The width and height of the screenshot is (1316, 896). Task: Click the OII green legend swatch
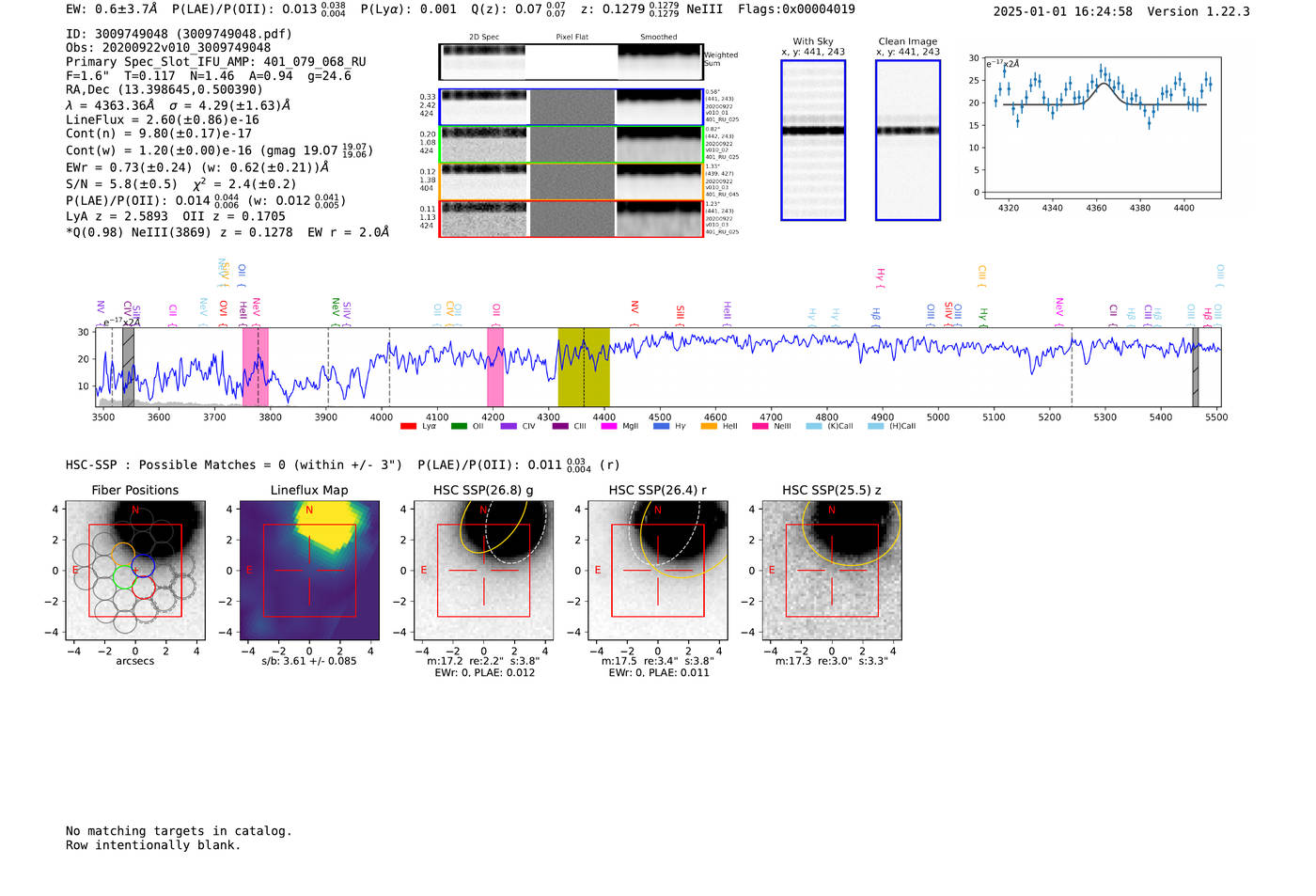click(459, 426)
